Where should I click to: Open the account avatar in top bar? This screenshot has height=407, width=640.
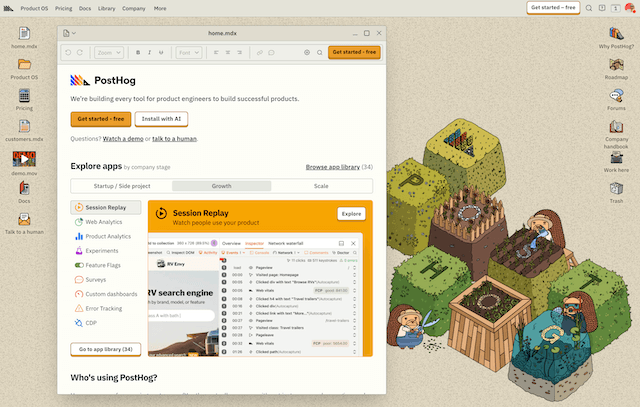(630, 8)
